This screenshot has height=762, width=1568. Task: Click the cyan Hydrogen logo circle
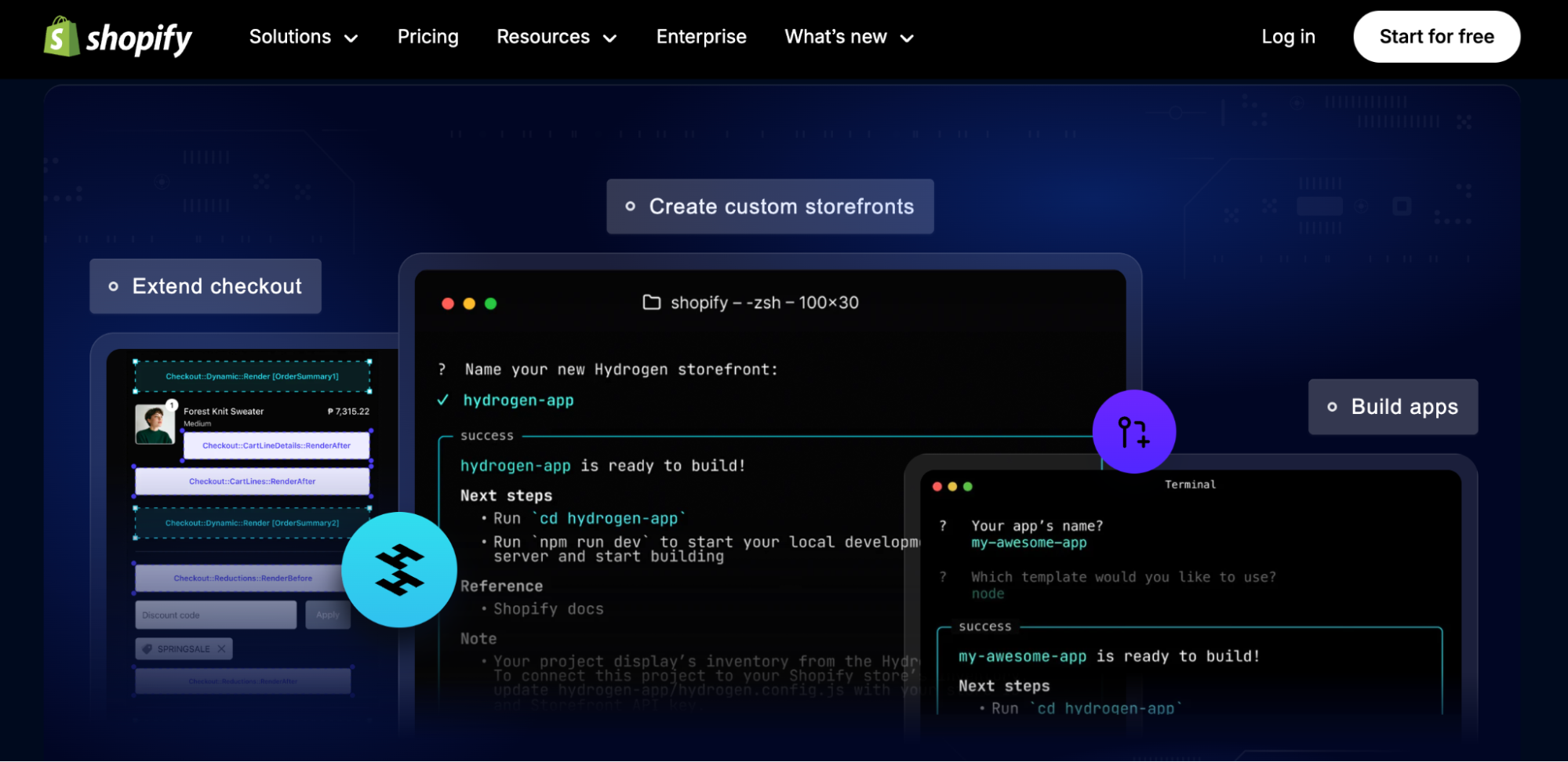[399, 570]
